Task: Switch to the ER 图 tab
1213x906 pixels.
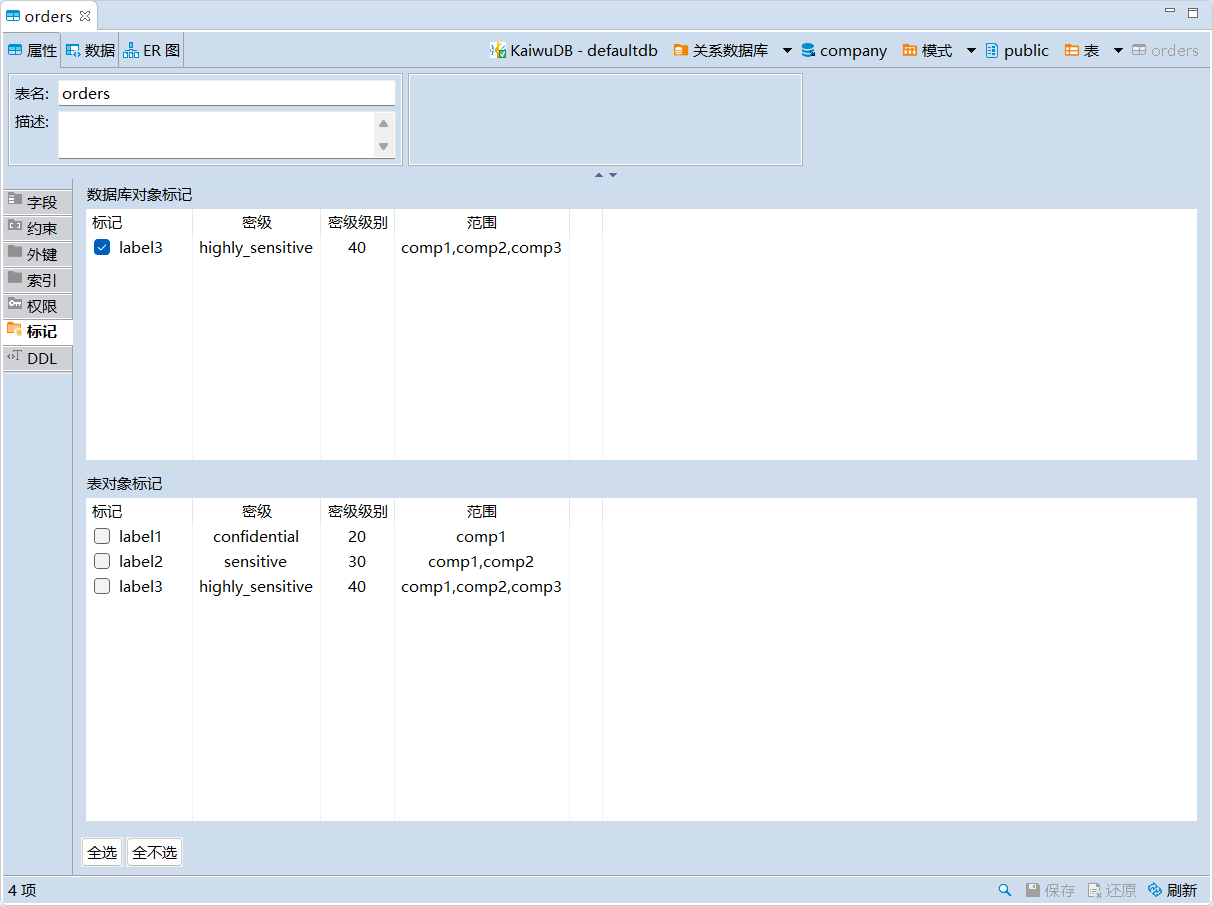Action: pyautogui.click(x=152, y=50)
